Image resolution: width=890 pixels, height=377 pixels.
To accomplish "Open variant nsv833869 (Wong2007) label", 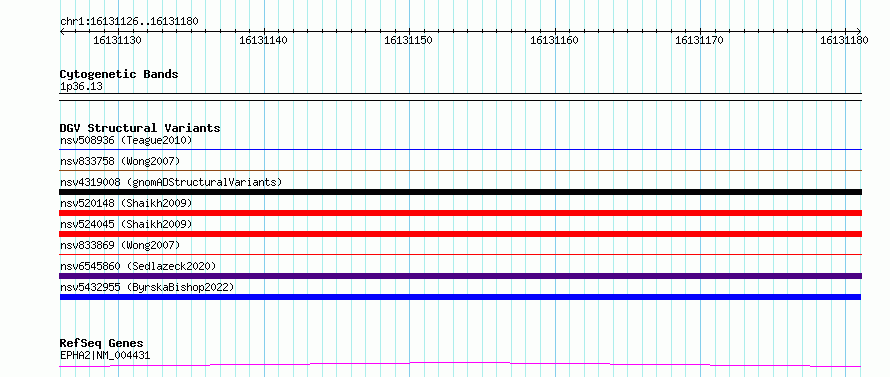I will [x=120, y=245].
